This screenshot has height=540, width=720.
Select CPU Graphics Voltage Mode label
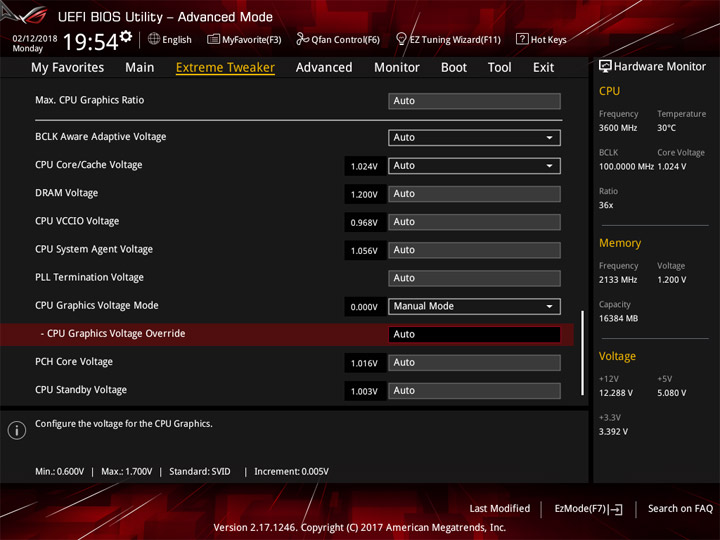pos(97,305)
